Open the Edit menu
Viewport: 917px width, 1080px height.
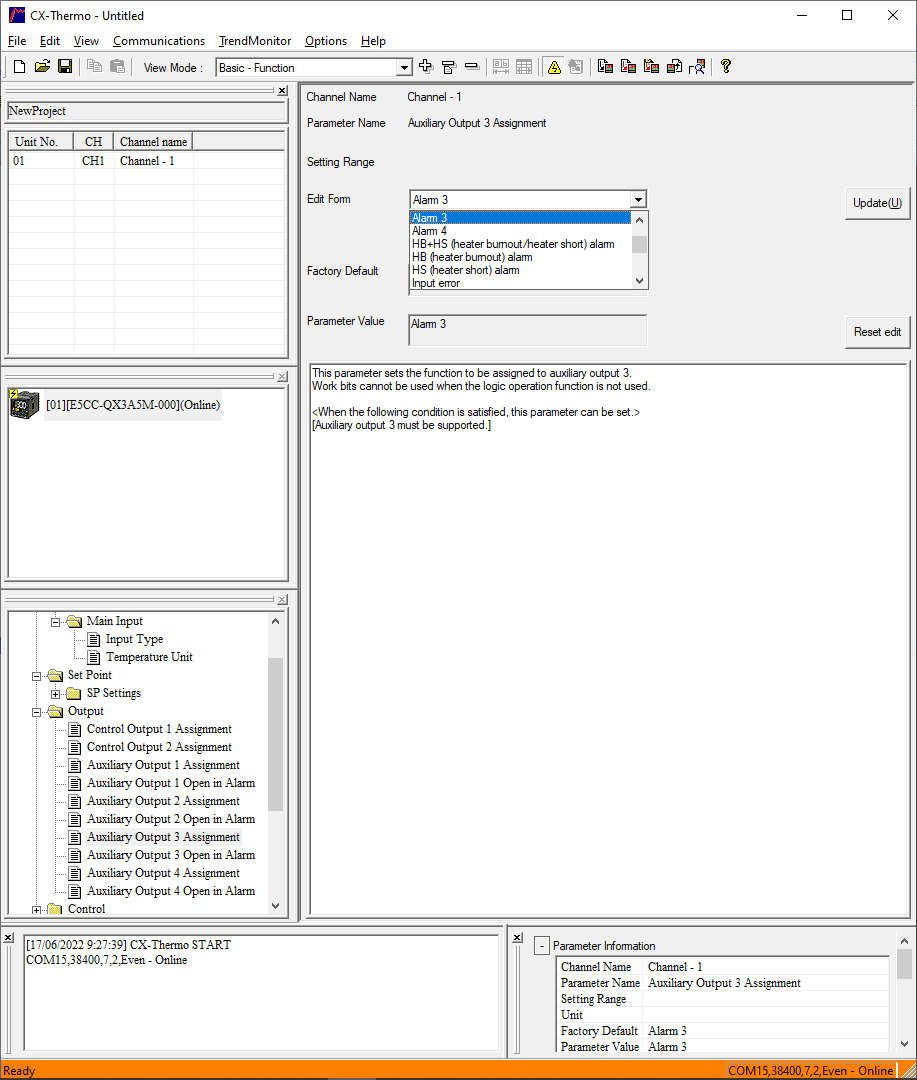click(x=50, y=41)
